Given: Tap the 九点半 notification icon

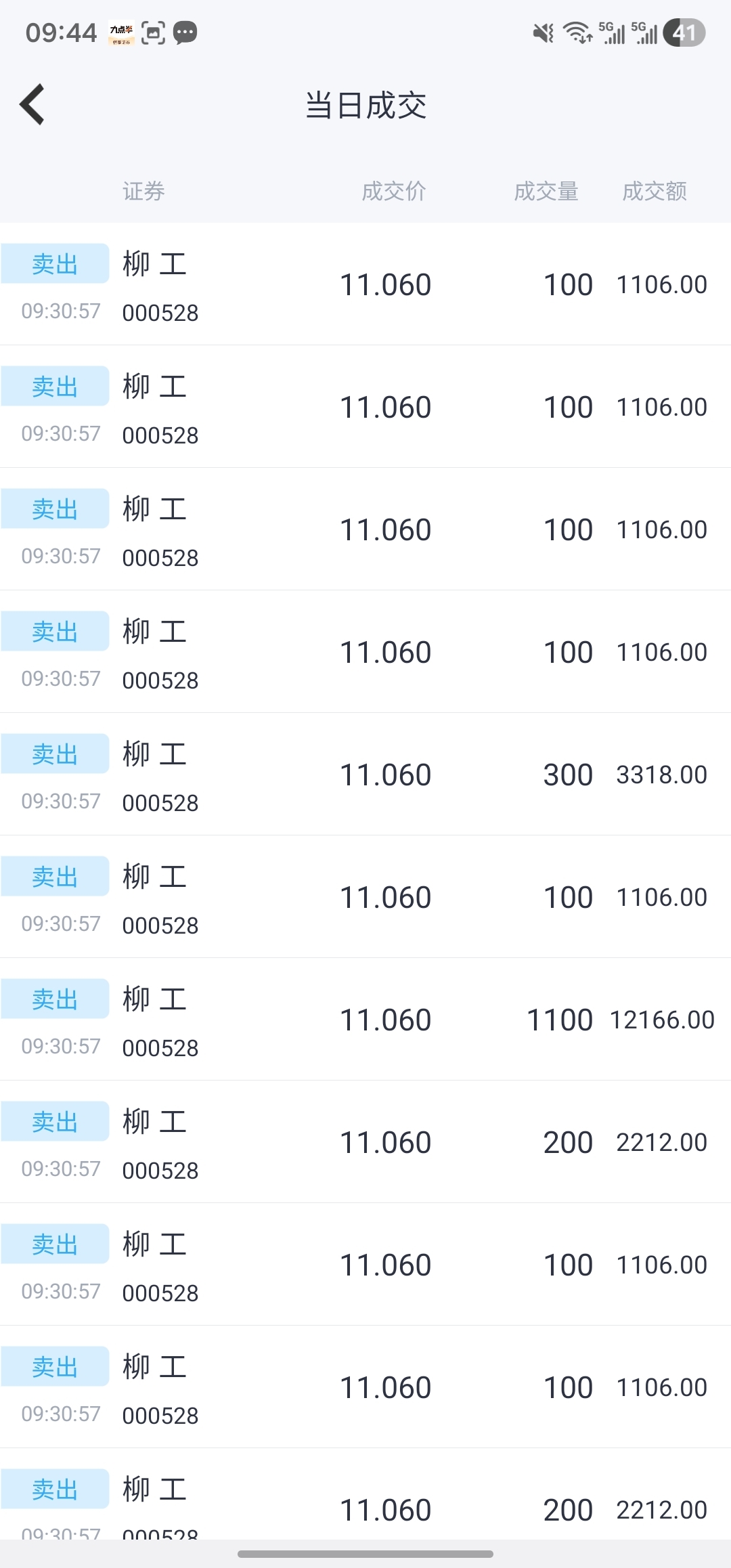Looking at the screenshot, I should (x=121, y=32).
